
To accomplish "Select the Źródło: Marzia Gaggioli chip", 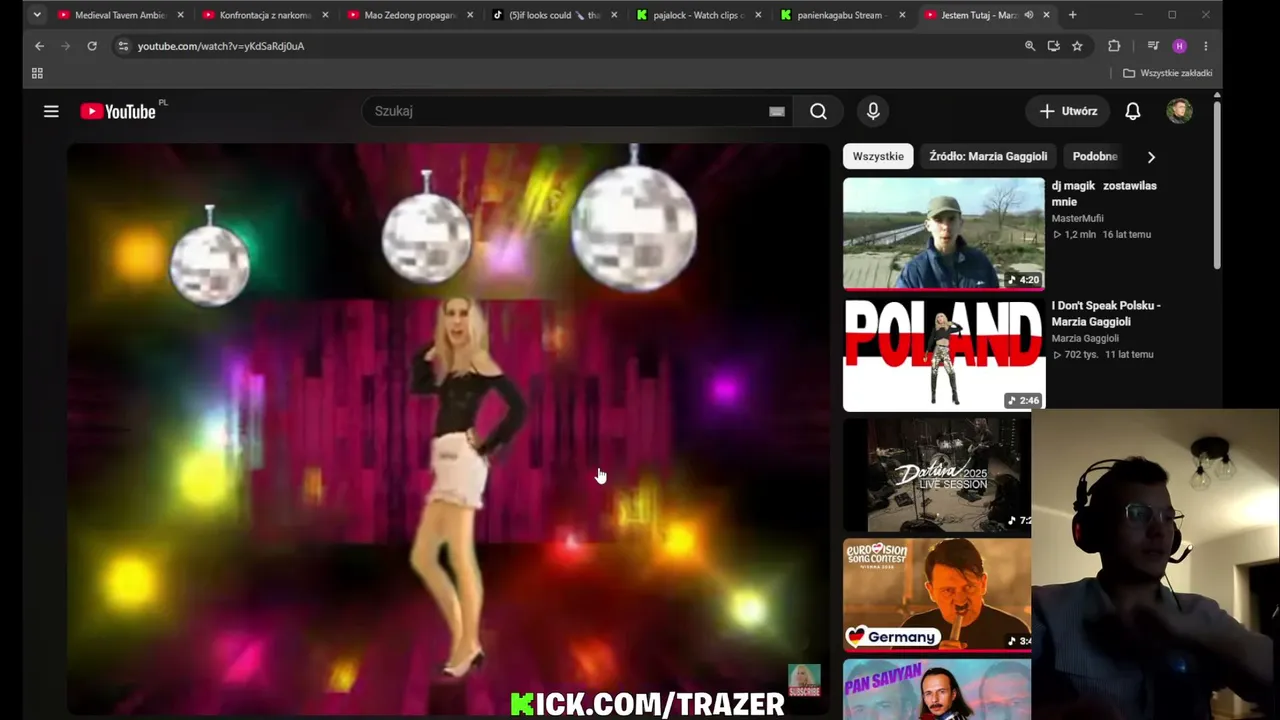I will [988, 156].
